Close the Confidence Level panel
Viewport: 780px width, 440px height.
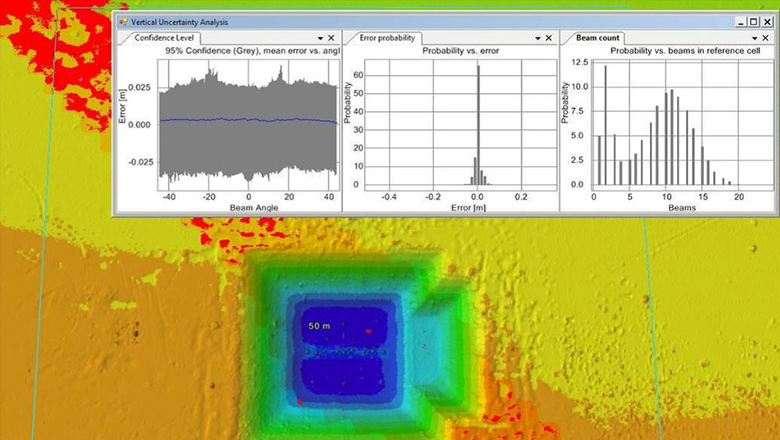click(x=331, y=38)
